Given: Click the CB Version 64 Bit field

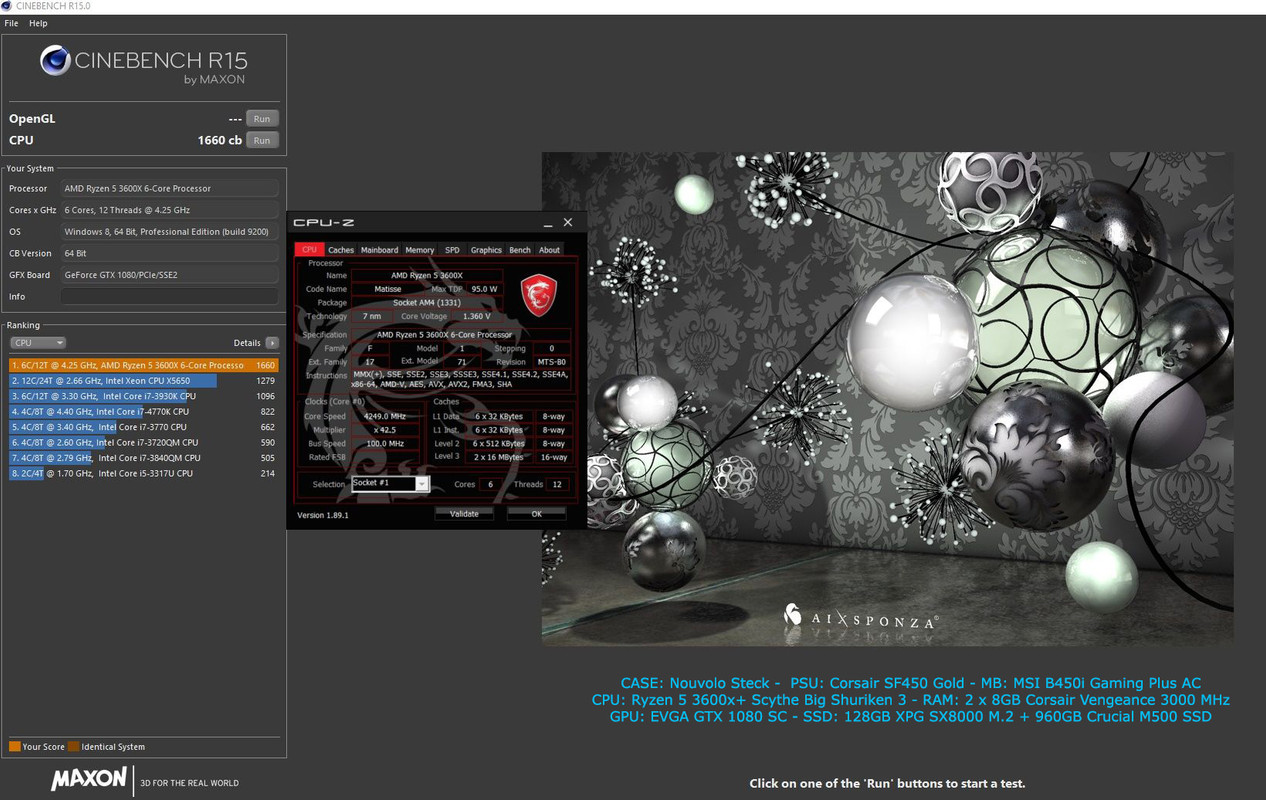Looking at the screenshot, I should 169,253.
